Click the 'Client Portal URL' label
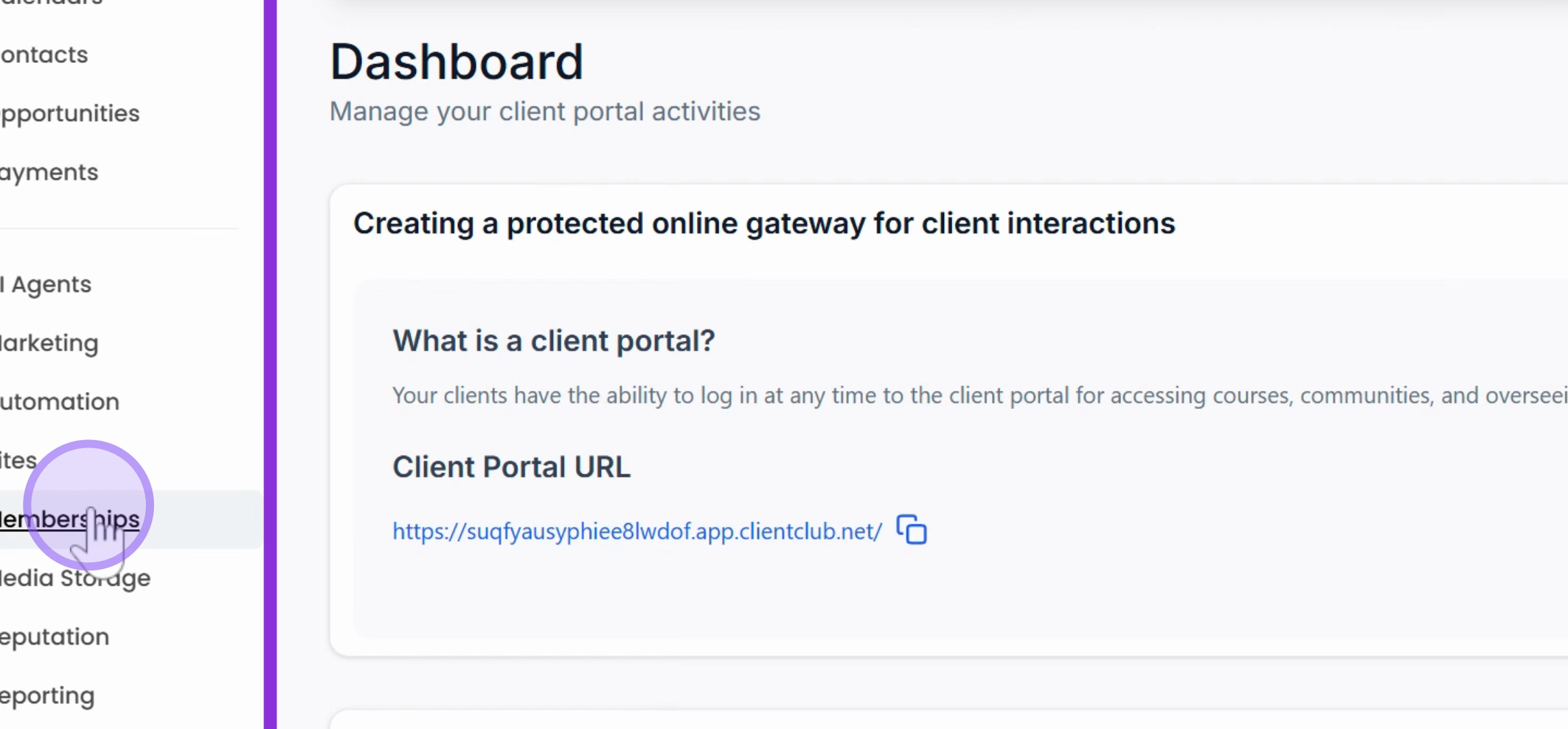Image resolution: width=1568 pixels, height=729 pixels. [512, 467]
